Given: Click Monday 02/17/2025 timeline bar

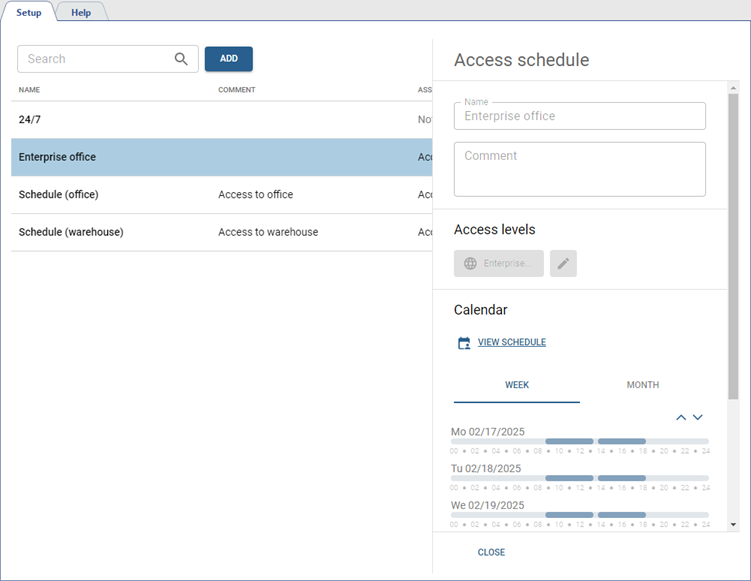Looking at the screenshot, I should click(x=580, y=441).
